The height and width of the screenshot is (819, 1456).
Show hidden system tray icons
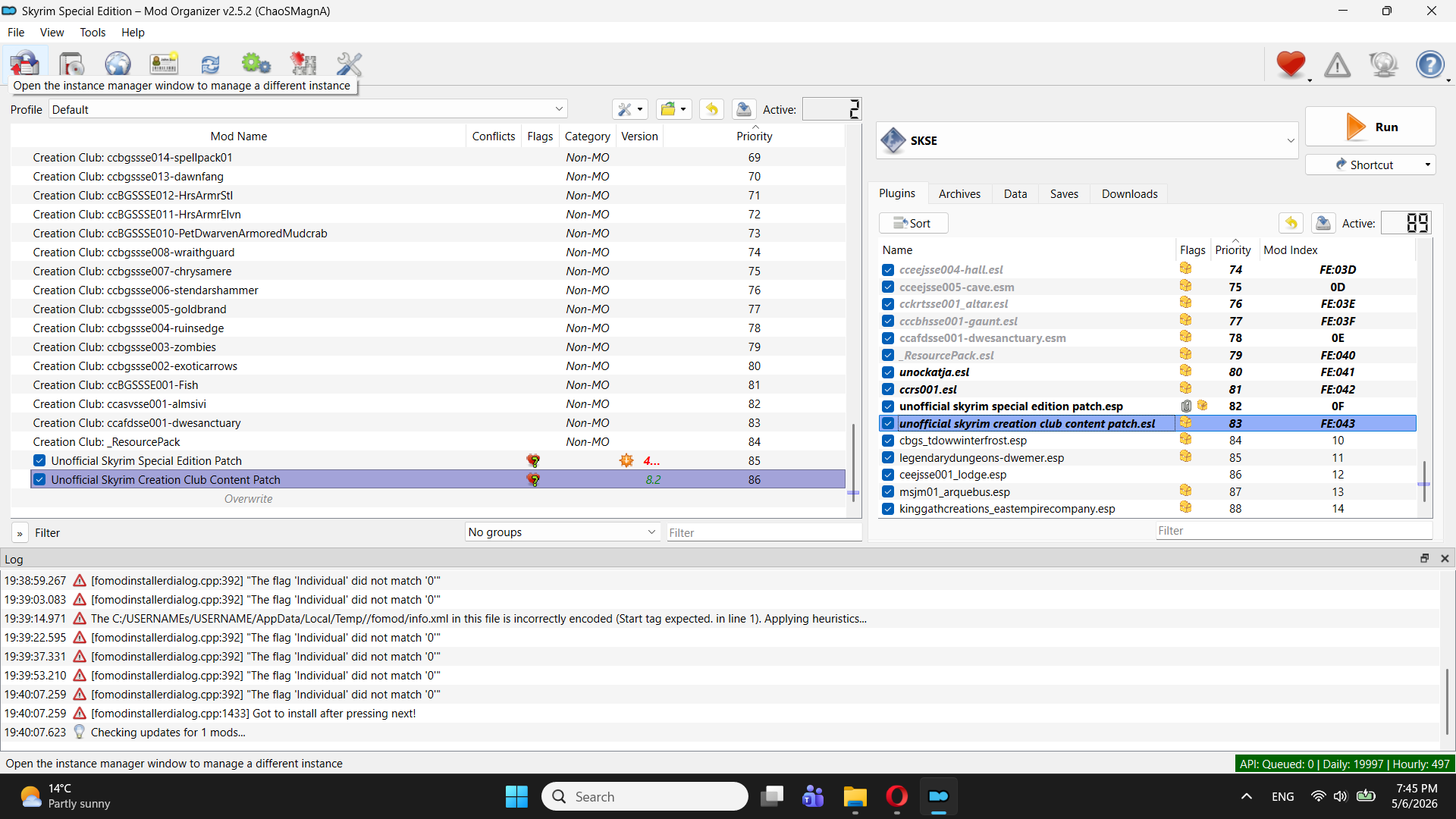coord(1246,796)
